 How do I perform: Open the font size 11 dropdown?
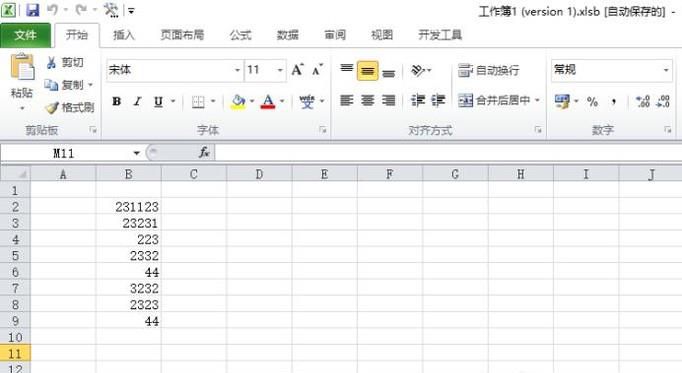[280, 70]
